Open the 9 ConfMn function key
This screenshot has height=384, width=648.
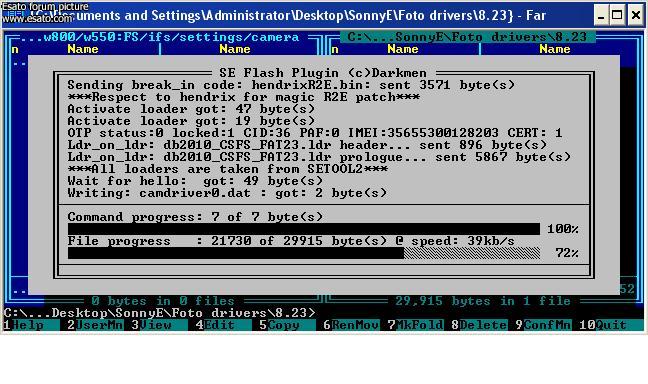pyautogui.click(x=543, y=325)
